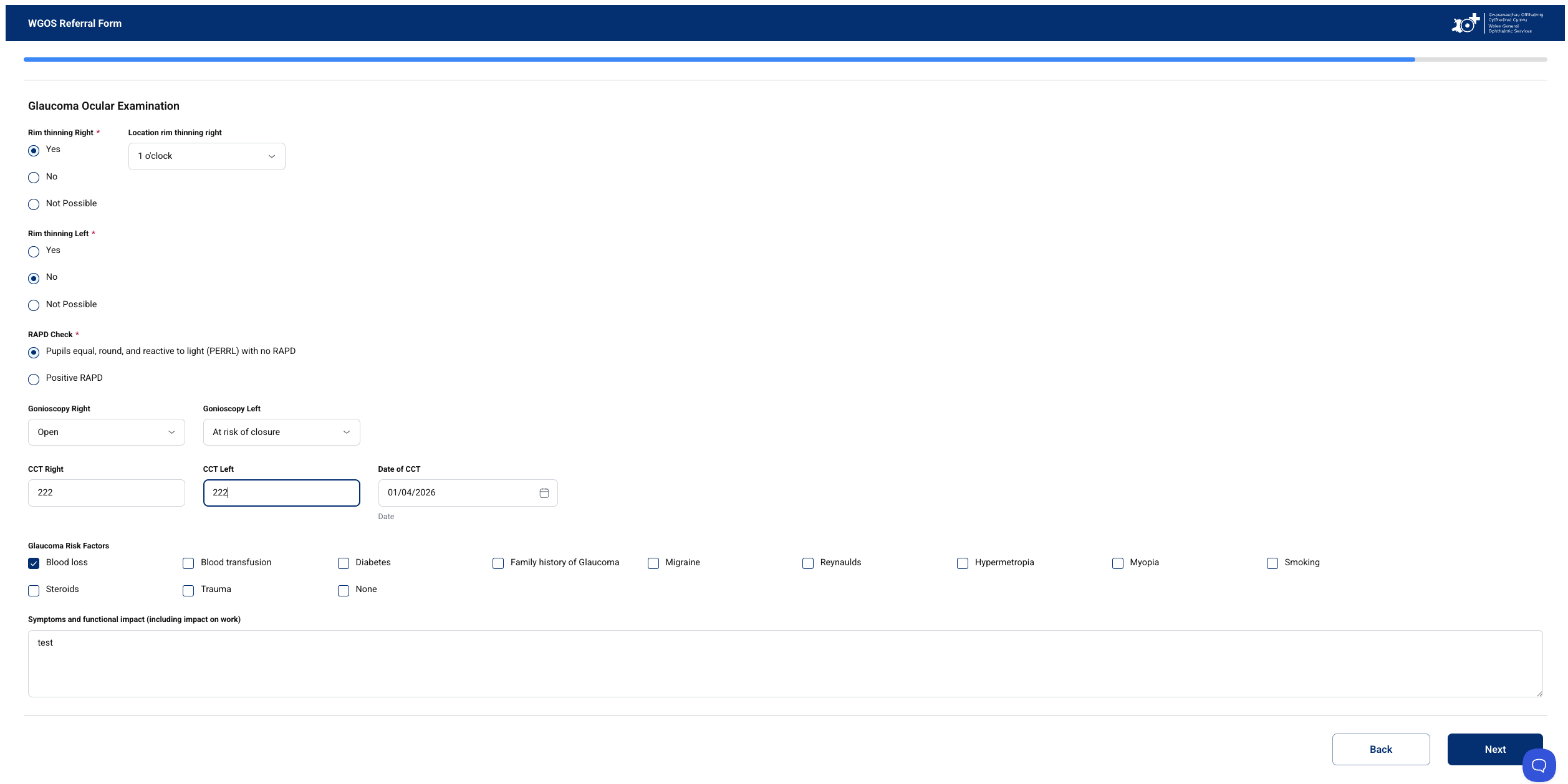Focus the CCT Right input field
The width and height of the screenshot is (1568, 784).
click(x=107, y=493)
